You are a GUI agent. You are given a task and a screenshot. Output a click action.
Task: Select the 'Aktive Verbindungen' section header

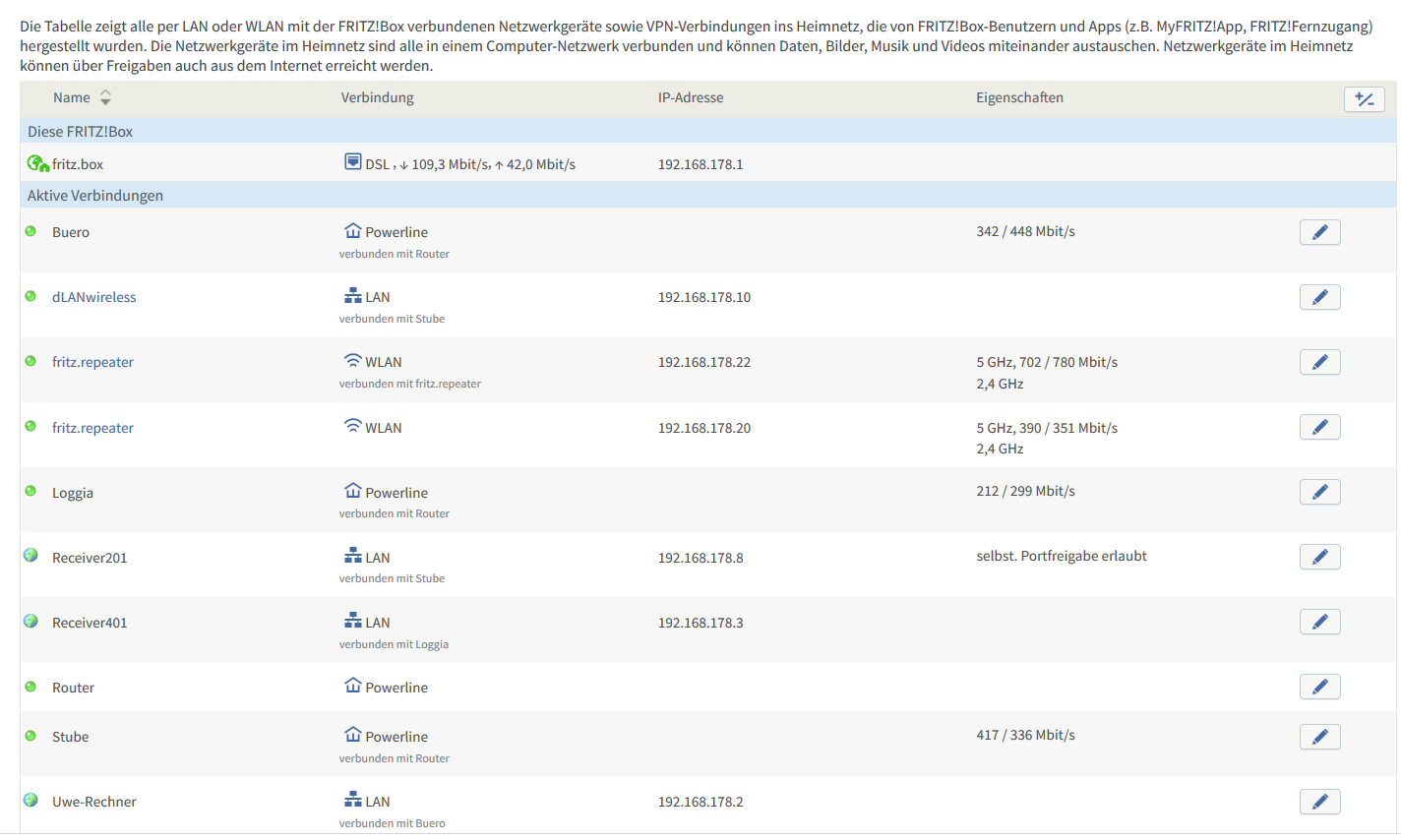coord(95,196)
